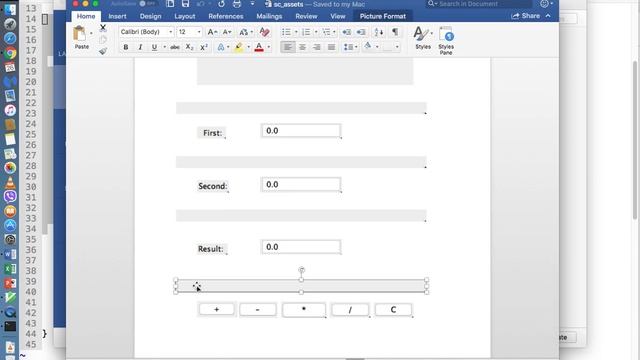Select the First field image showing 0.0
The width and height of the screenshot is (640, 360).
tap(301, 131)
